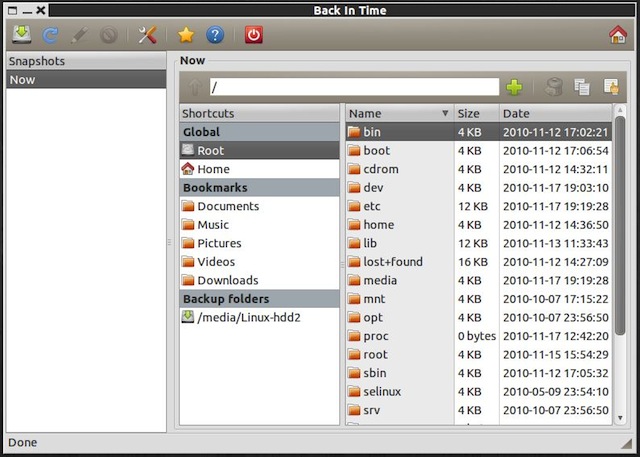
Task: Click the Videos bookmark folder icon
Action: click(x=188, y=262)
